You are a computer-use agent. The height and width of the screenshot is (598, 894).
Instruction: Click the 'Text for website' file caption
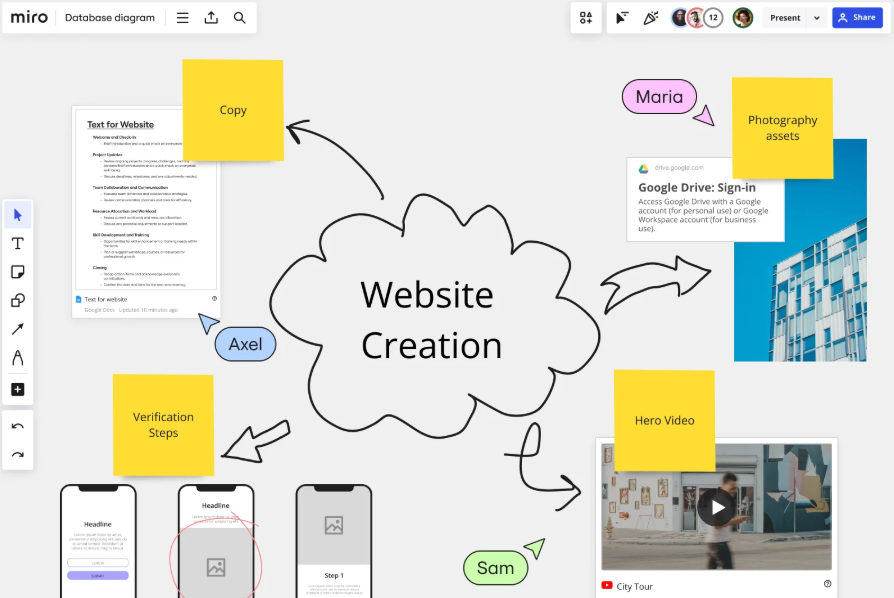pos(105,299)
